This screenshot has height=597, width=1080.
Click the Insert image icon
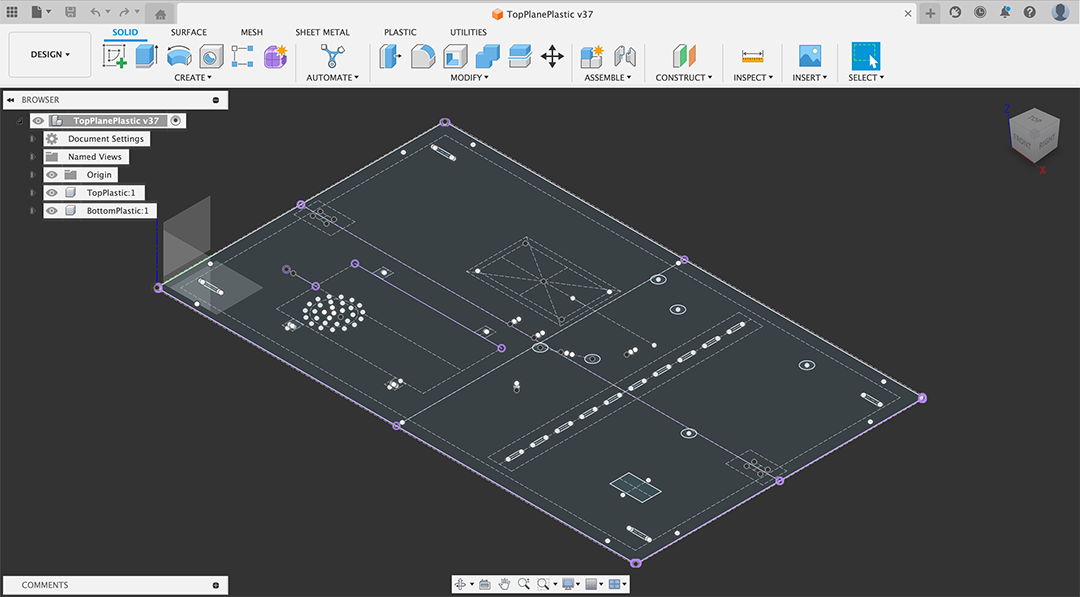pos(810,56)
